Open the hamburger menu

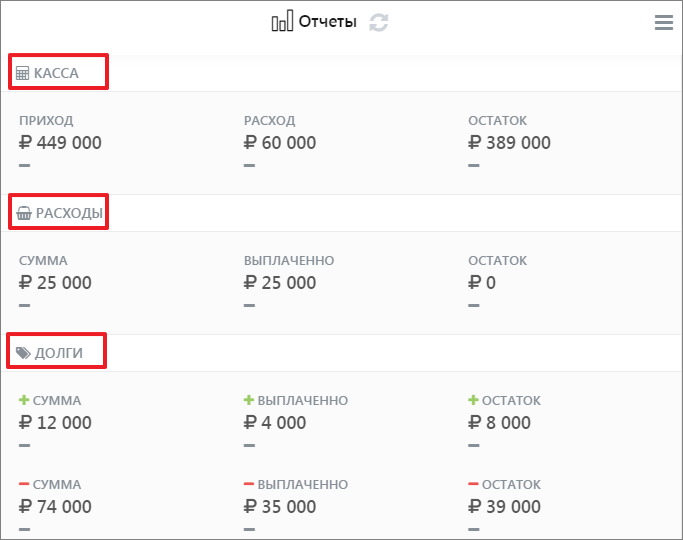click(x=664, y=22)
